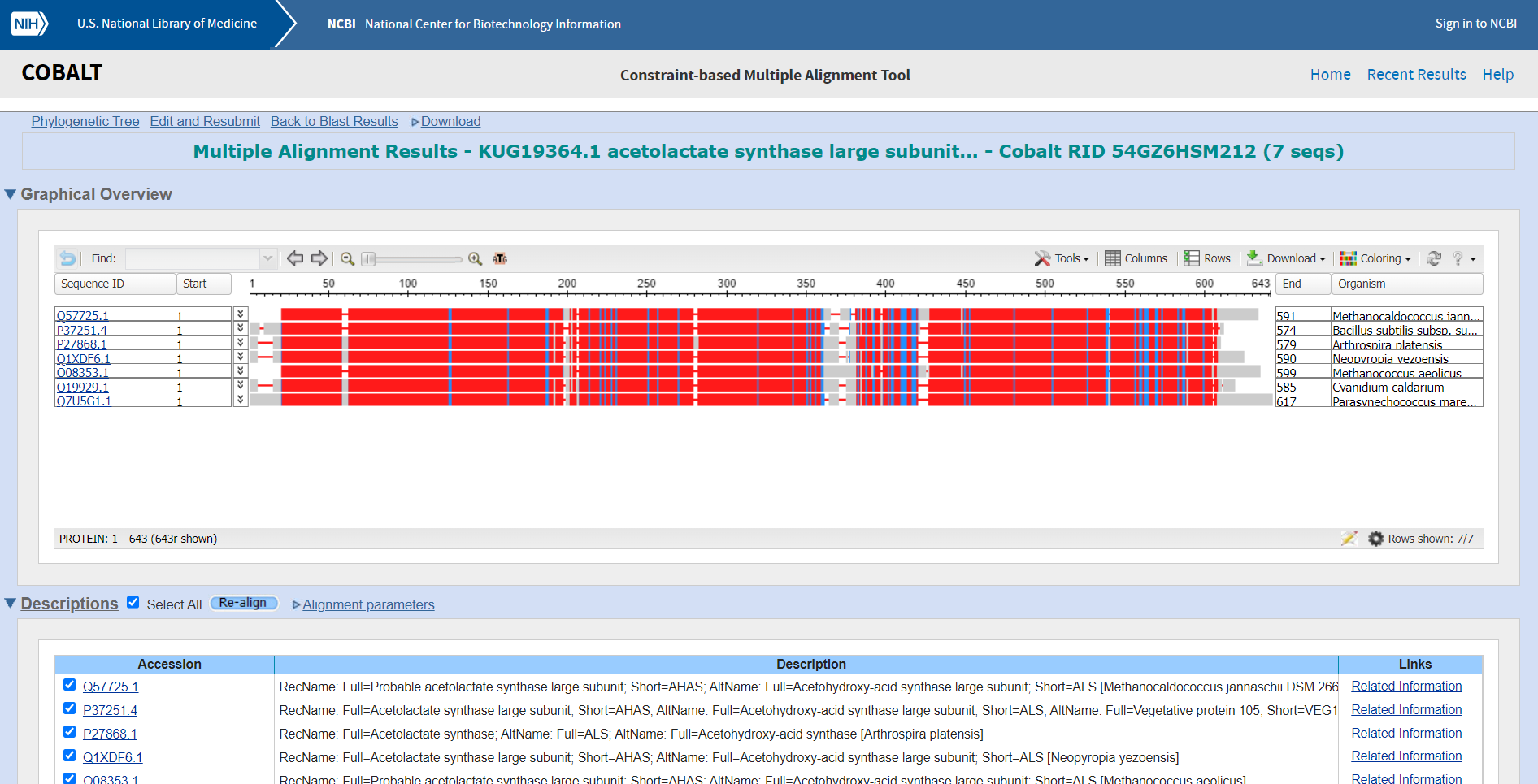This screenshot has width=1538, height=784.
Task: Collapse the Descriptions section triangle
Action: [11, 604]
